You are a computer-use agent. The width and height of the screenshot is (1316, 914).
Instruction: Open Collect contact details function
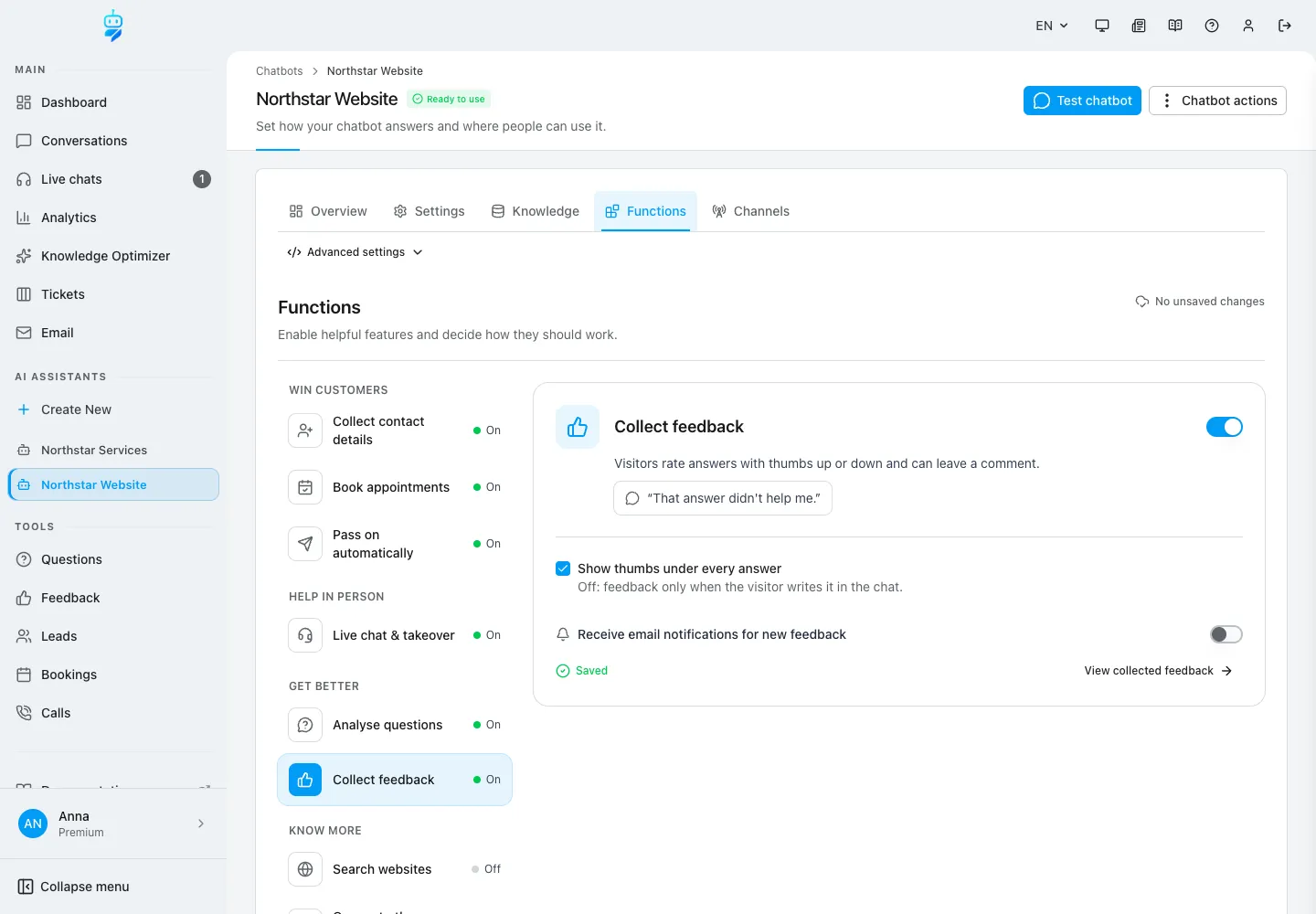tap(395, 430)
